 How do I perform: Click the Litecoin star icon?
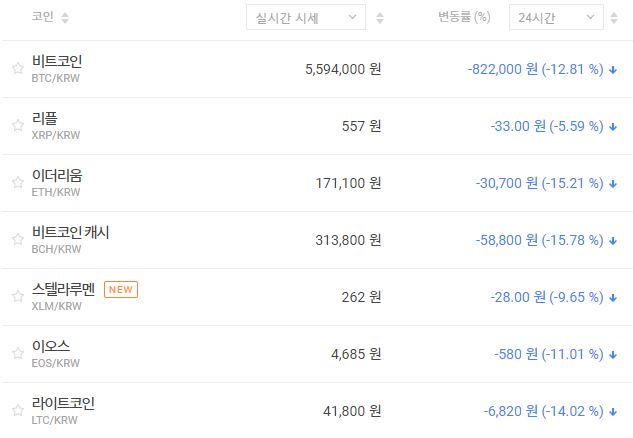[17, 411]
